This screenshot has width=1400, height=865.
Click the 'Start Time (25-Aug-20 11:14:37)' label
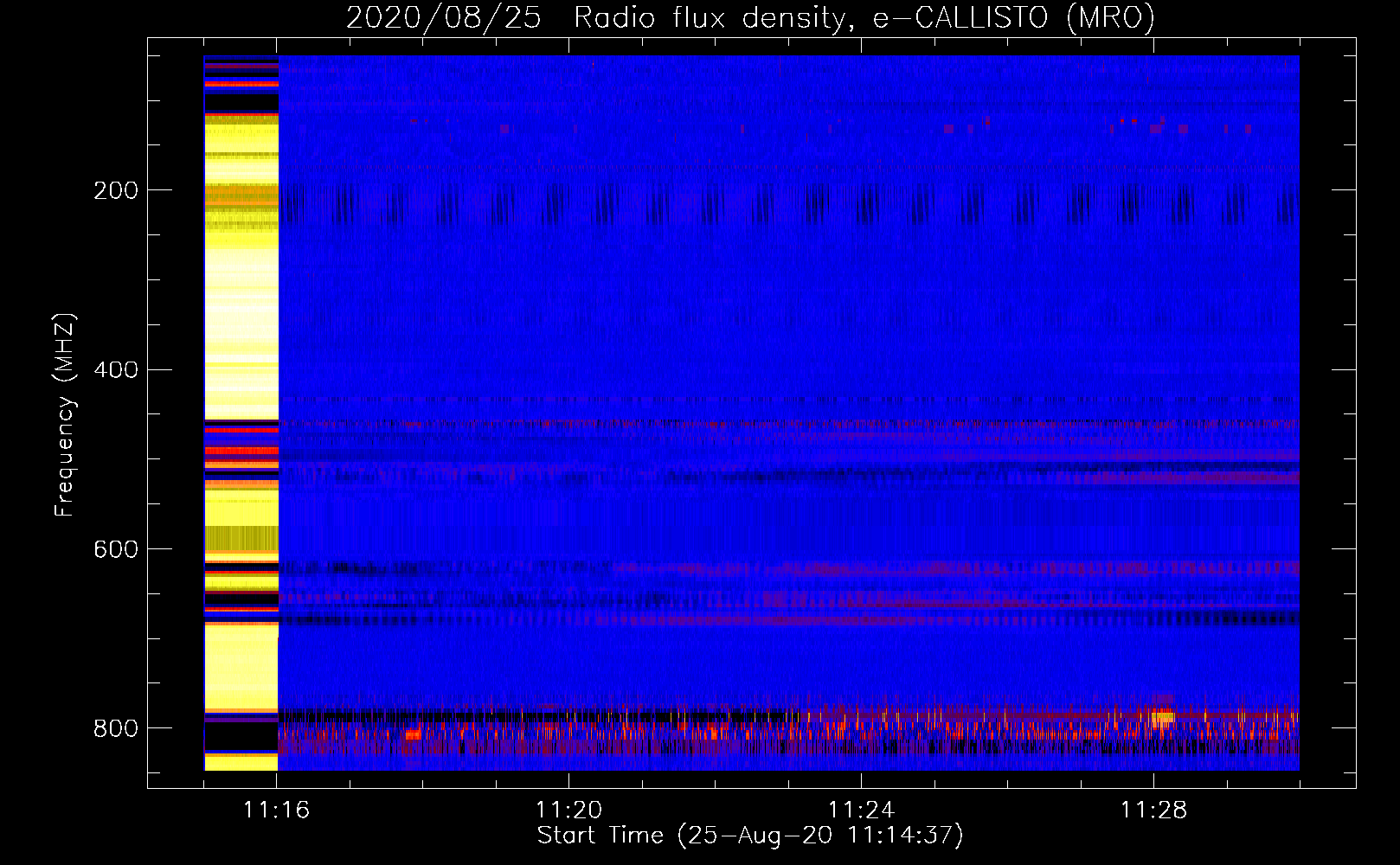[x=750, y=836]
